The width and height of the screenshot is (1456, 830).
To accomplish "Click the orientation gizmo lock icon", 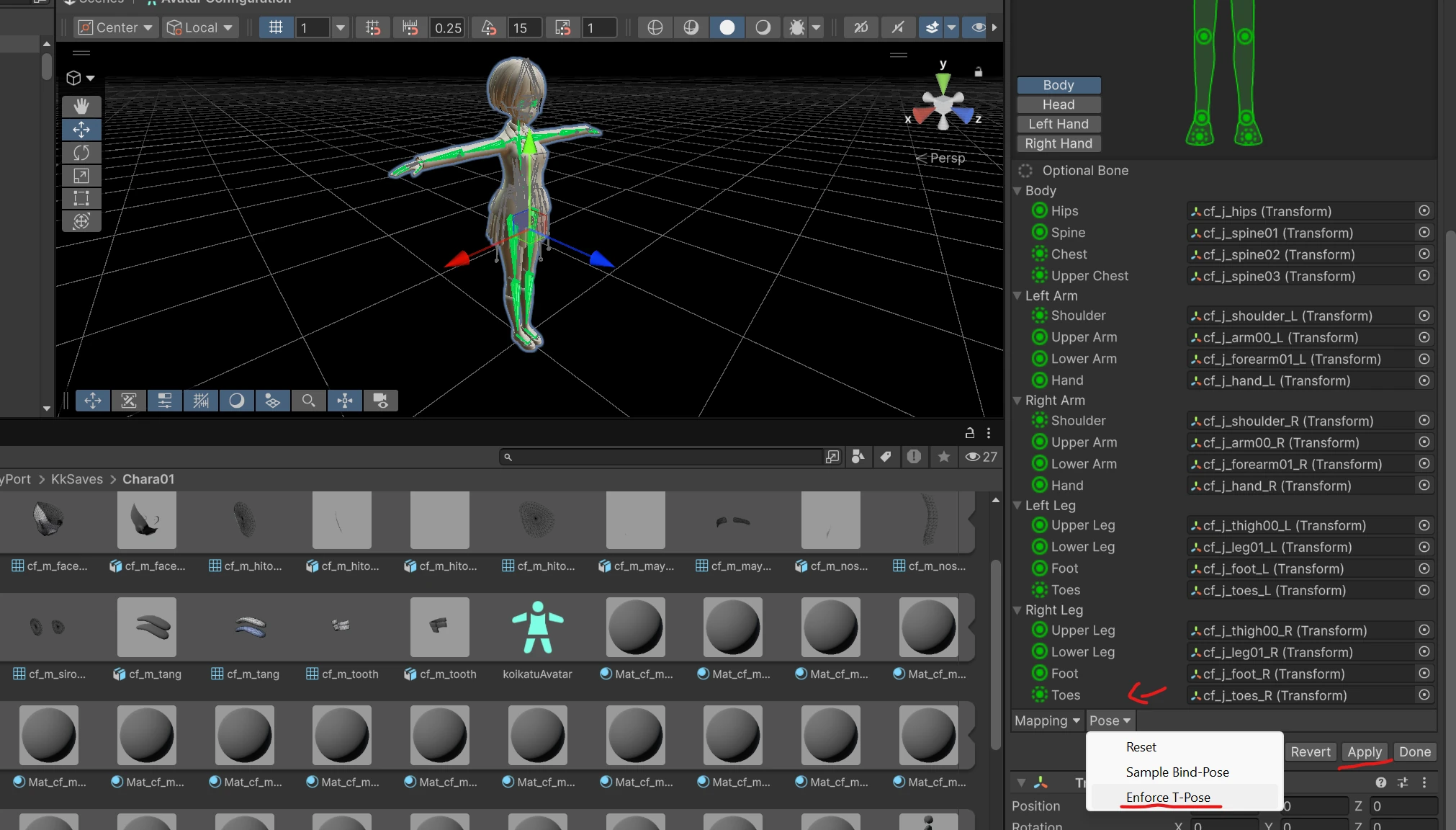I will tap(978, 72).
